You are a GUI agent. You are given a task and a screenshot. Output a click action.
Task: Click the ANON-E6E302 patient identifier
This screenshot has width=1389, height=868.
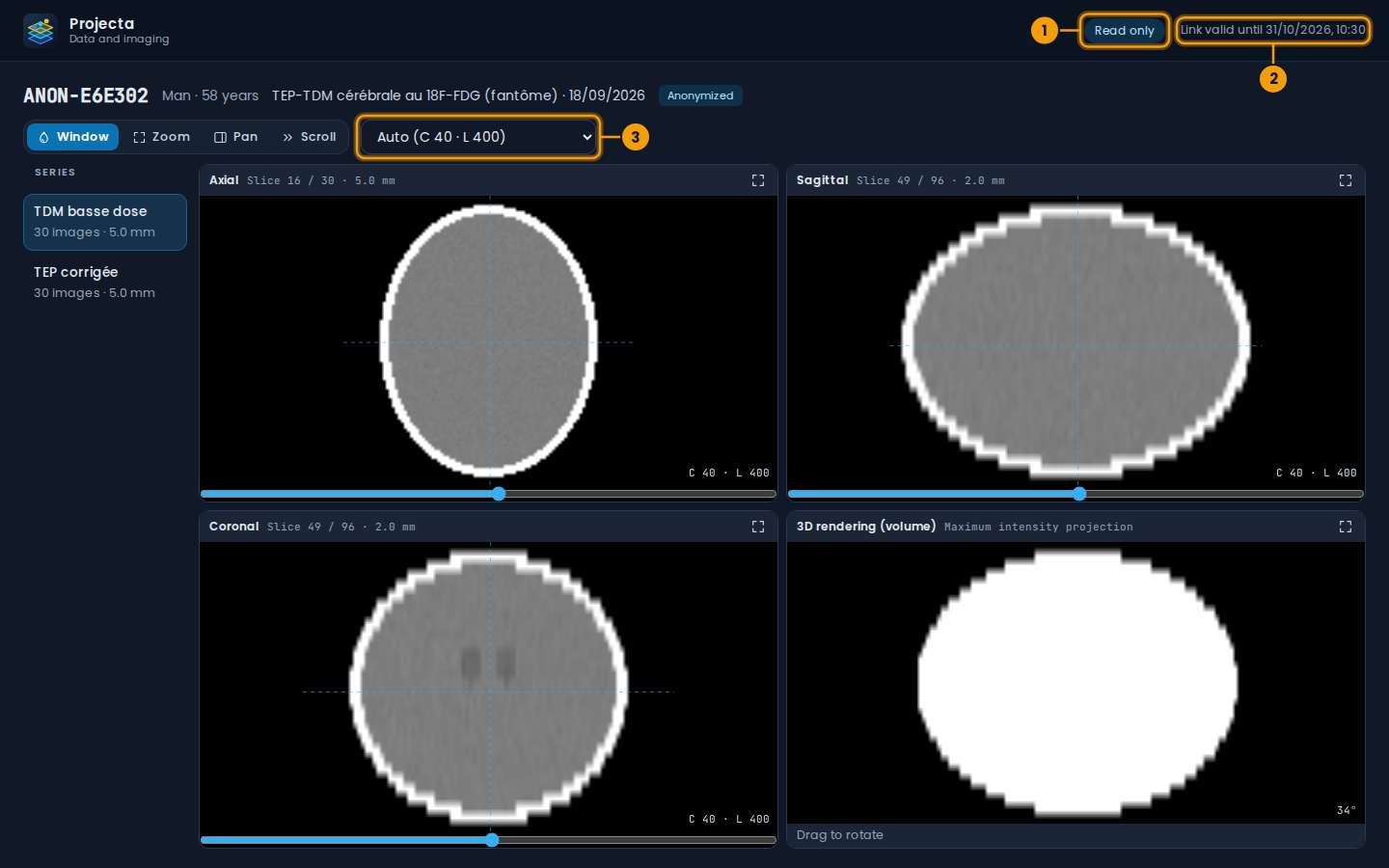coord(86,95)
